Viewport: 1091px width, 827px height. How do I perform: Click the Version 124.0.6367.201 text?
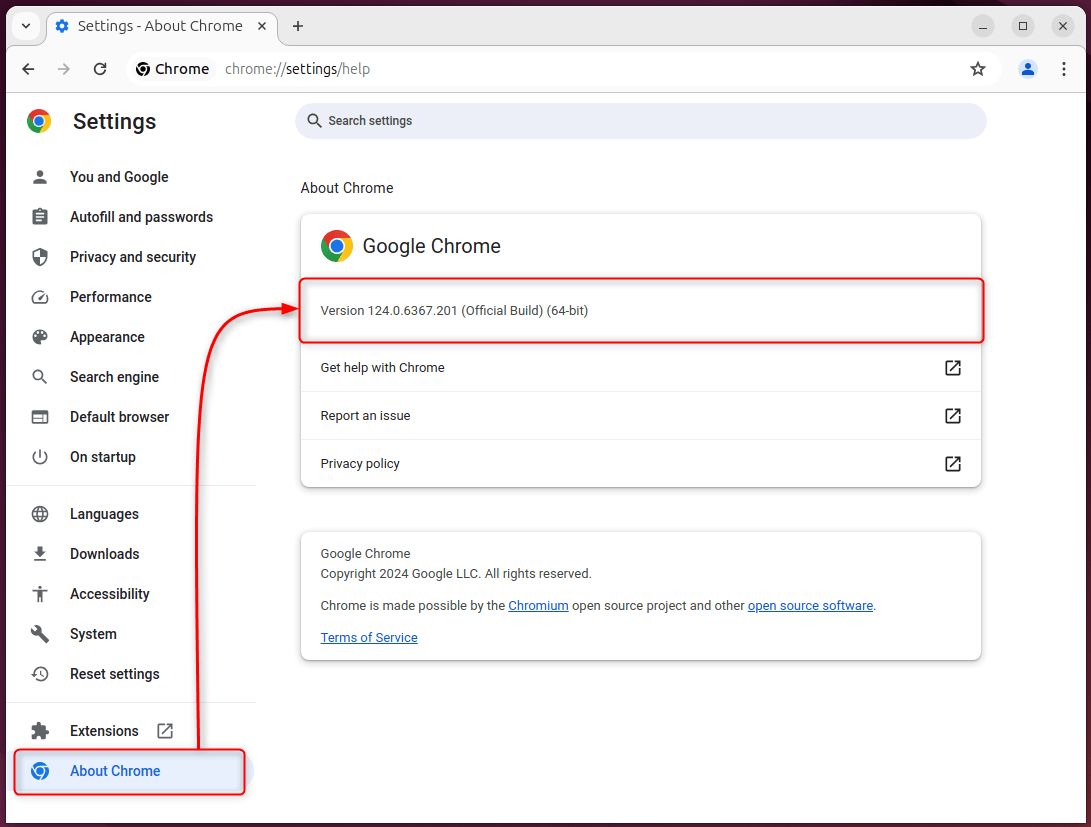[454, 311]
